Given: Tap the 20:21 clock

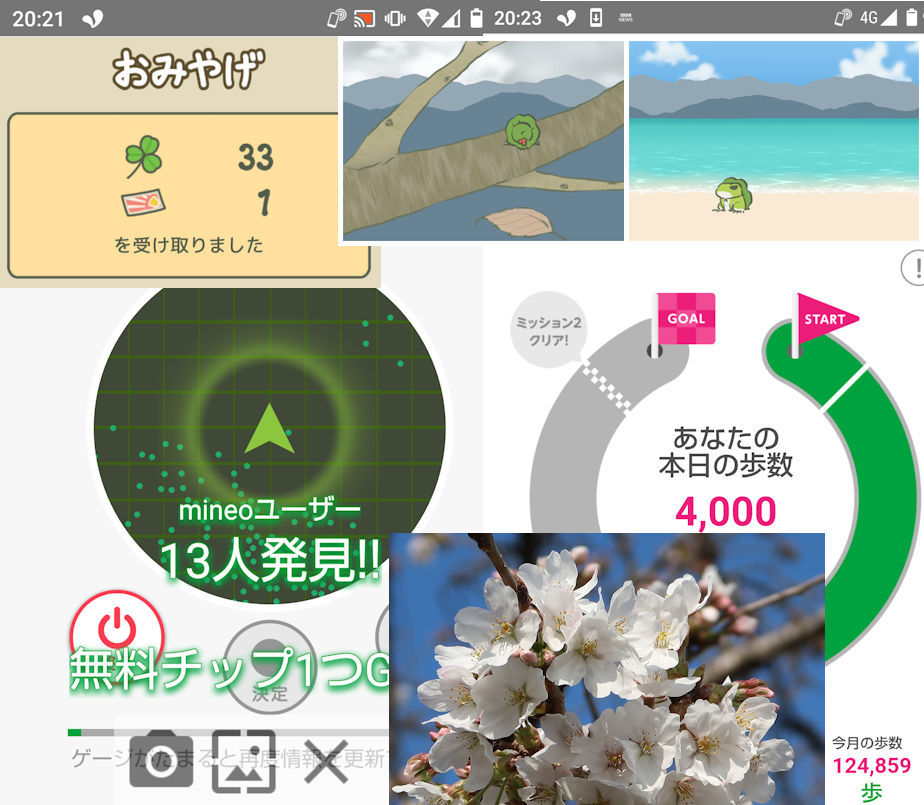Looking at the screenshot, I should tap(38, 19).
